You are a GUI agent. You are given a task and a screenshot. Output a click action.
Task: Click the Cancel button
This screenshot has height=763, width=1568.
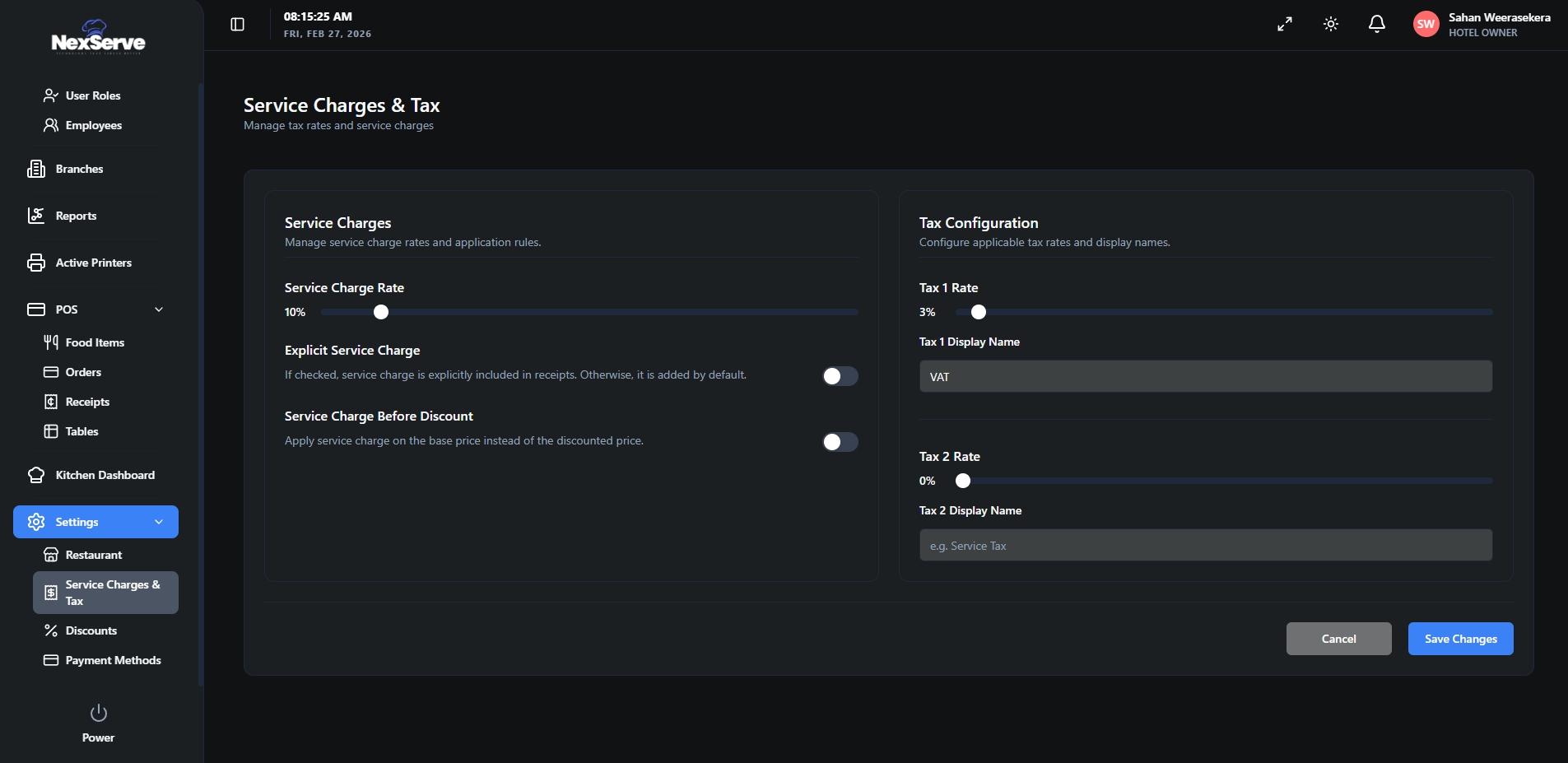[1338, 639]
